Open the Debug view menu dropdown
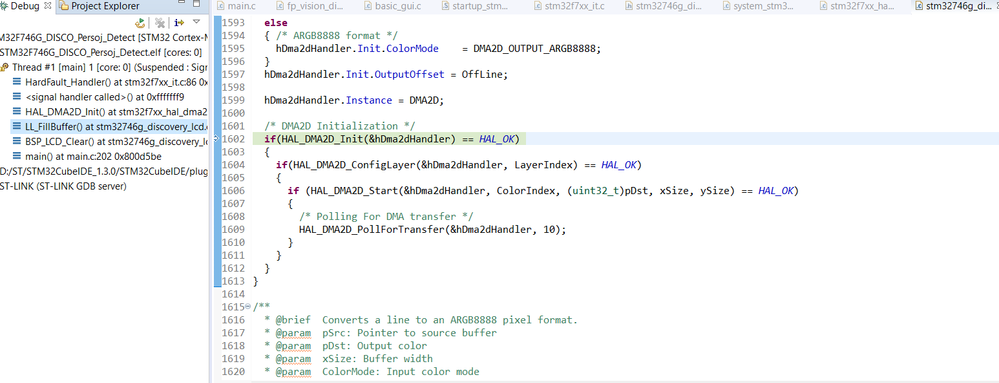This screenshot has width=999, height=383. click(x=196, y=22)
